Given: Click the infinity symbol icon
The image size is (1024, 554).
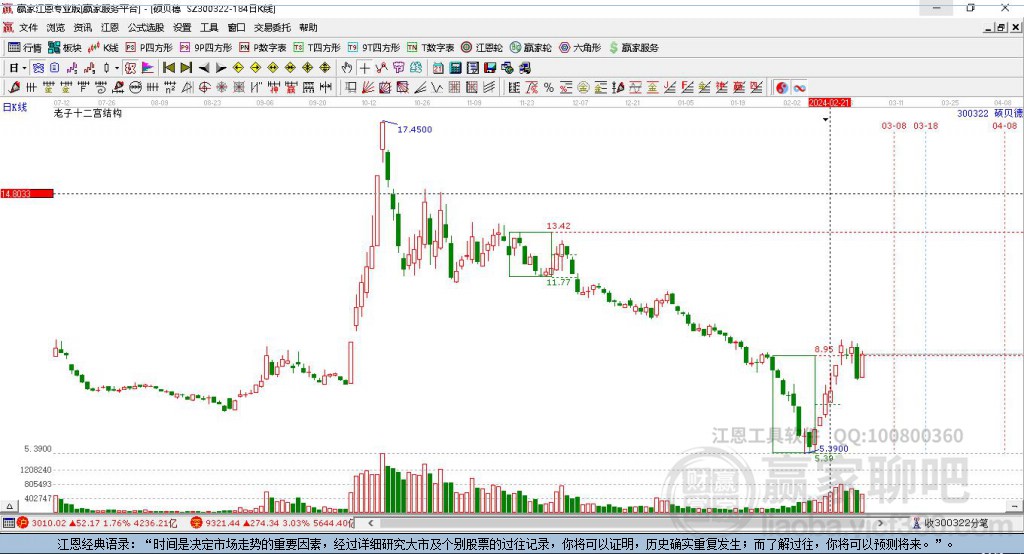Looking at the screenshot, I should point(799,88).
